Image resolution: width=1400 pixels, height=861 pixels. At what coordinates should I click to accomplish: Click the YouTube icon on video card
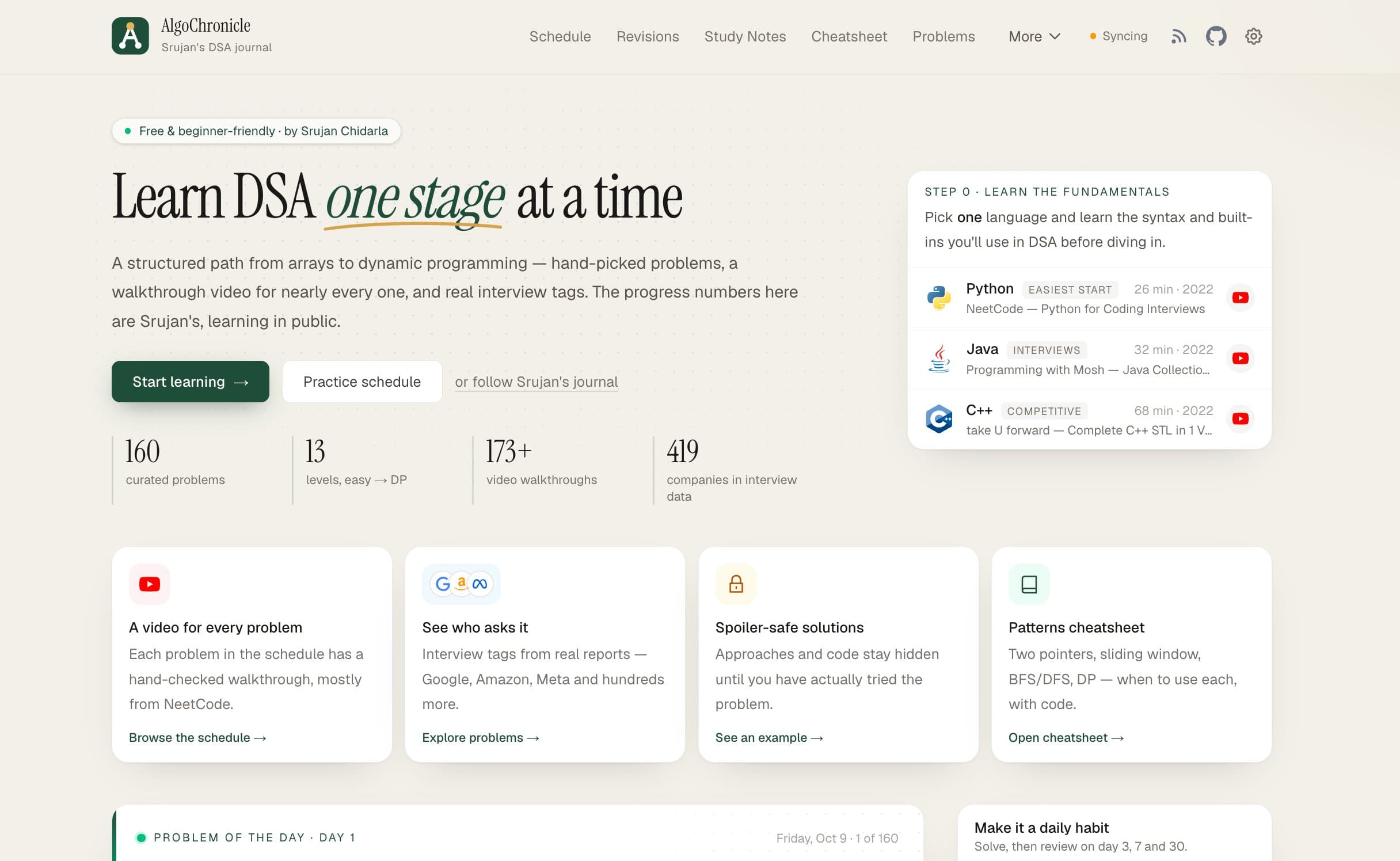coord(150,584)
